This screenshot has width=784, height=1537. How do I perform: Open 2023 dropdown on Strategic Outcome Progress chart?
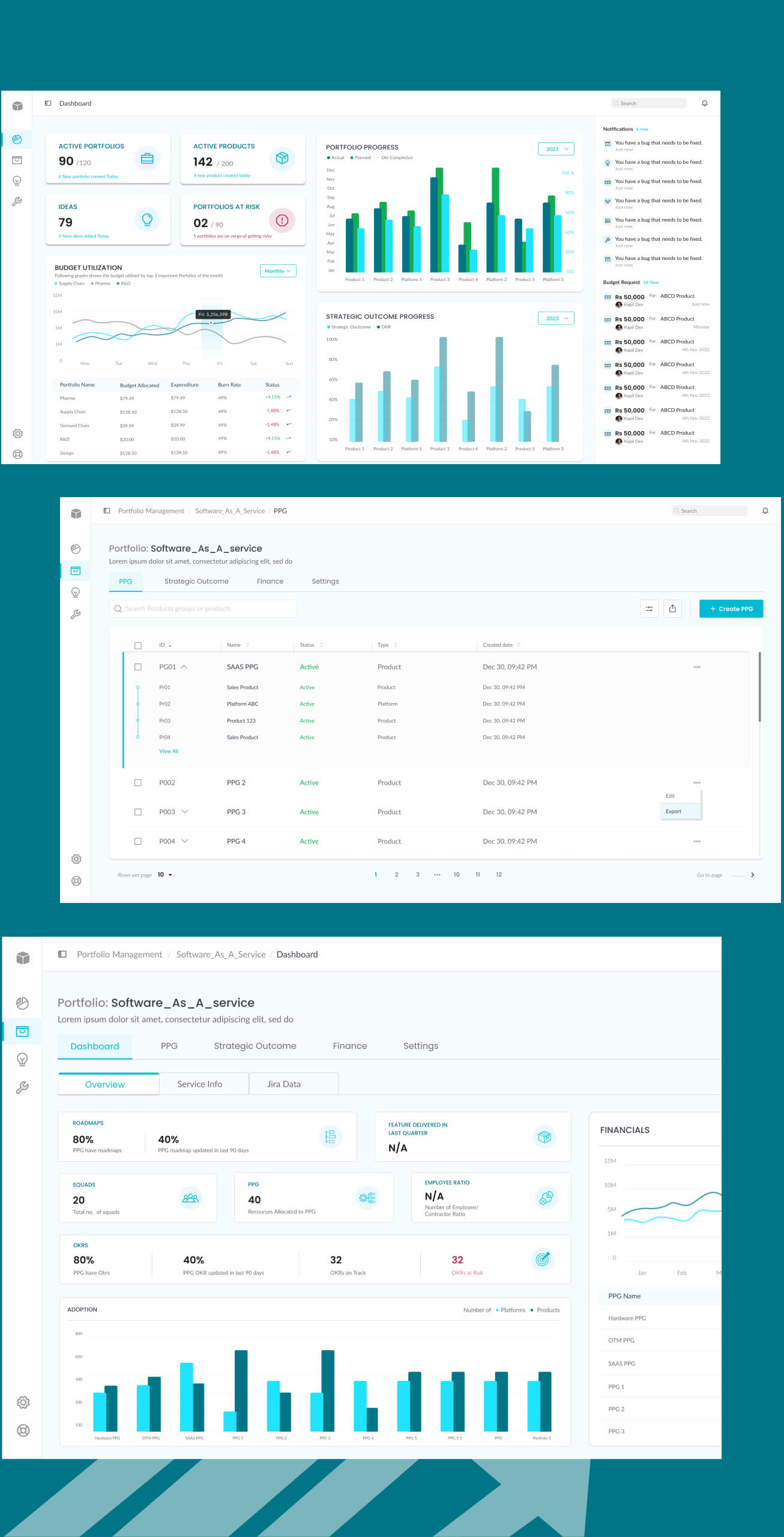click(556, 318)
